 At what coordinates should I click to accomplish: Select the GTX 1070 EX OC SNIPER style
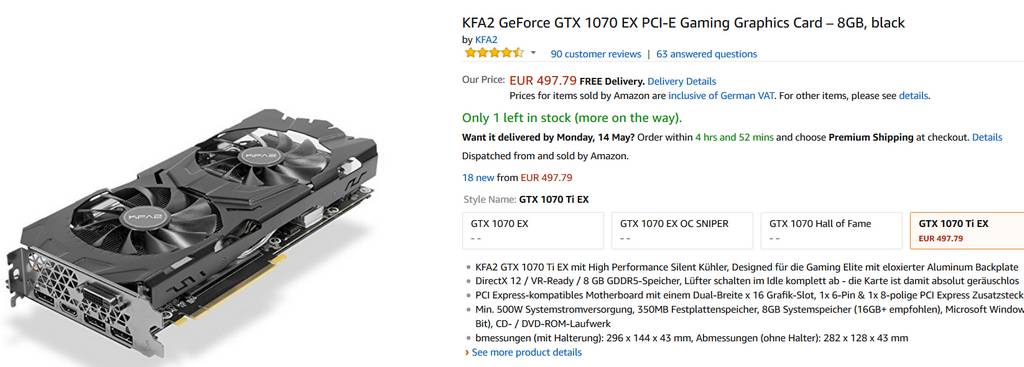pyautogui.click(x=682, y=231)
